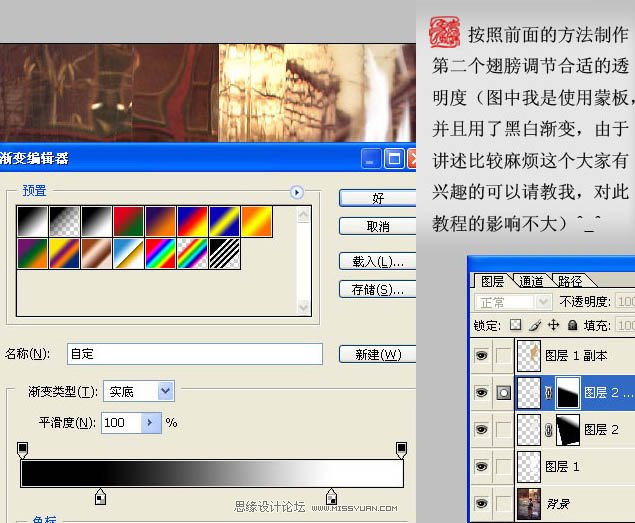Click the 填充 fill value field
Screen dimensions: 635x523
625,325
